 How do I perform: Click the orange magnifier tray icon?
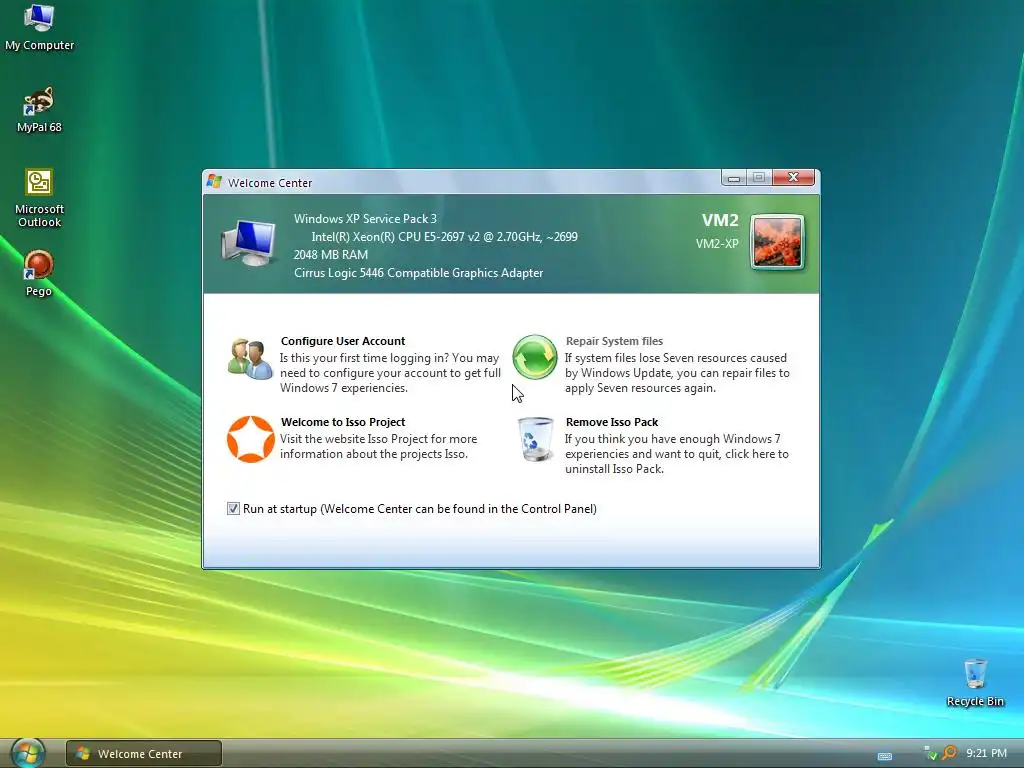[x=949, y=753]
